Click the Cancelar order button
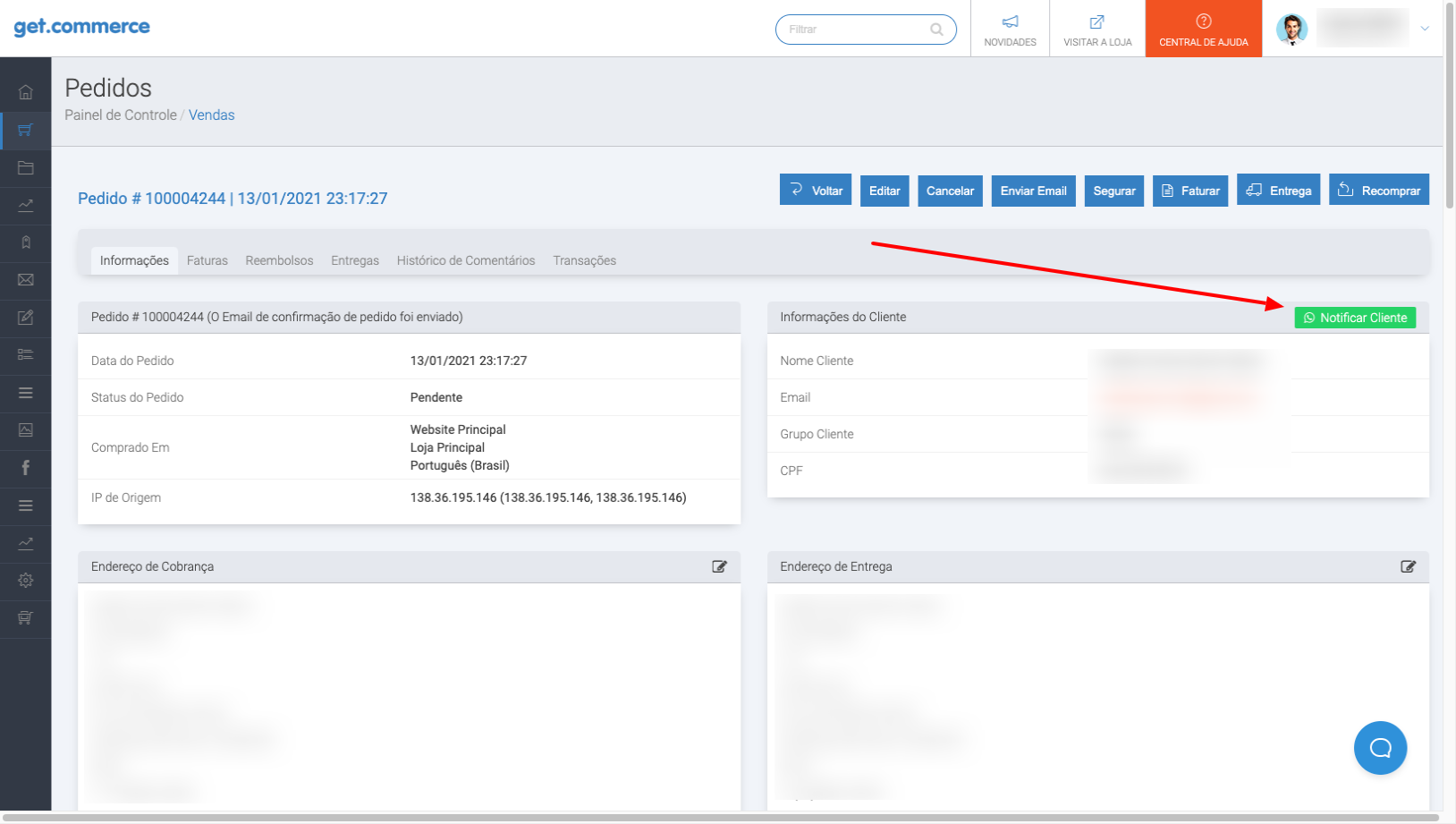 click(950, 191)
